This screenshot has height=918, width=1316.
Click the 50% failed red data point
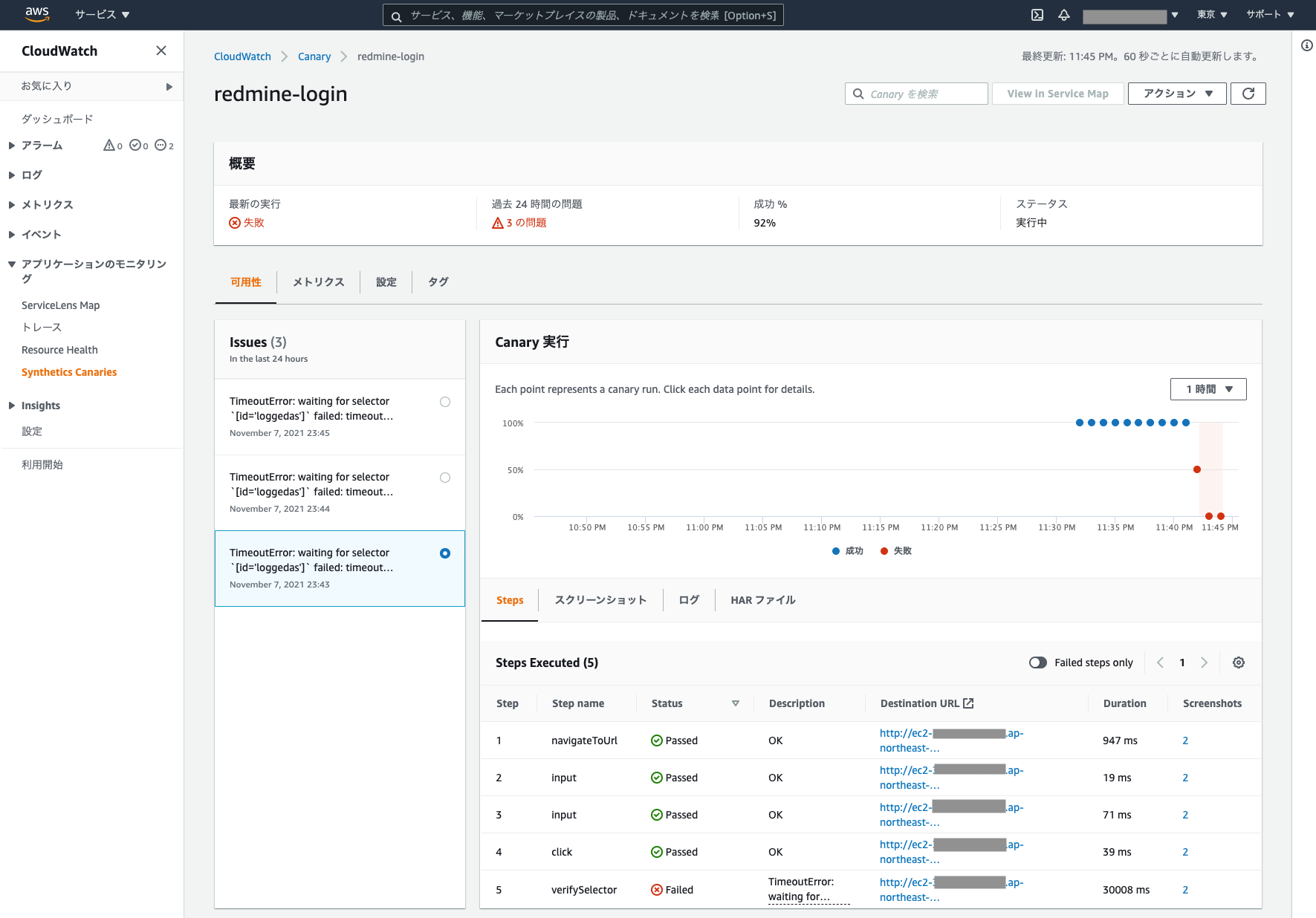[1196, 469]
